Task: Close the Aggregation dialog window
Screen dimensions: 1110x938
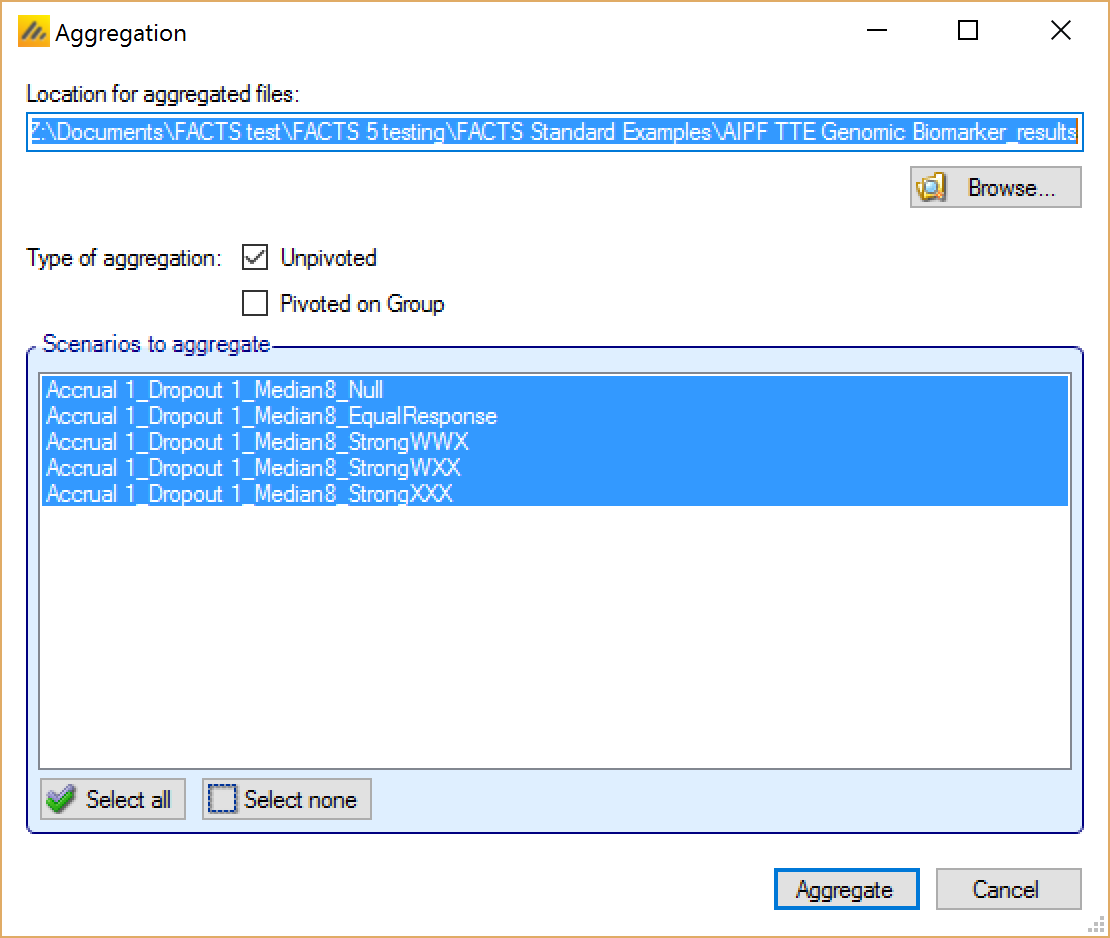Action: click(x=1061, y=31)
